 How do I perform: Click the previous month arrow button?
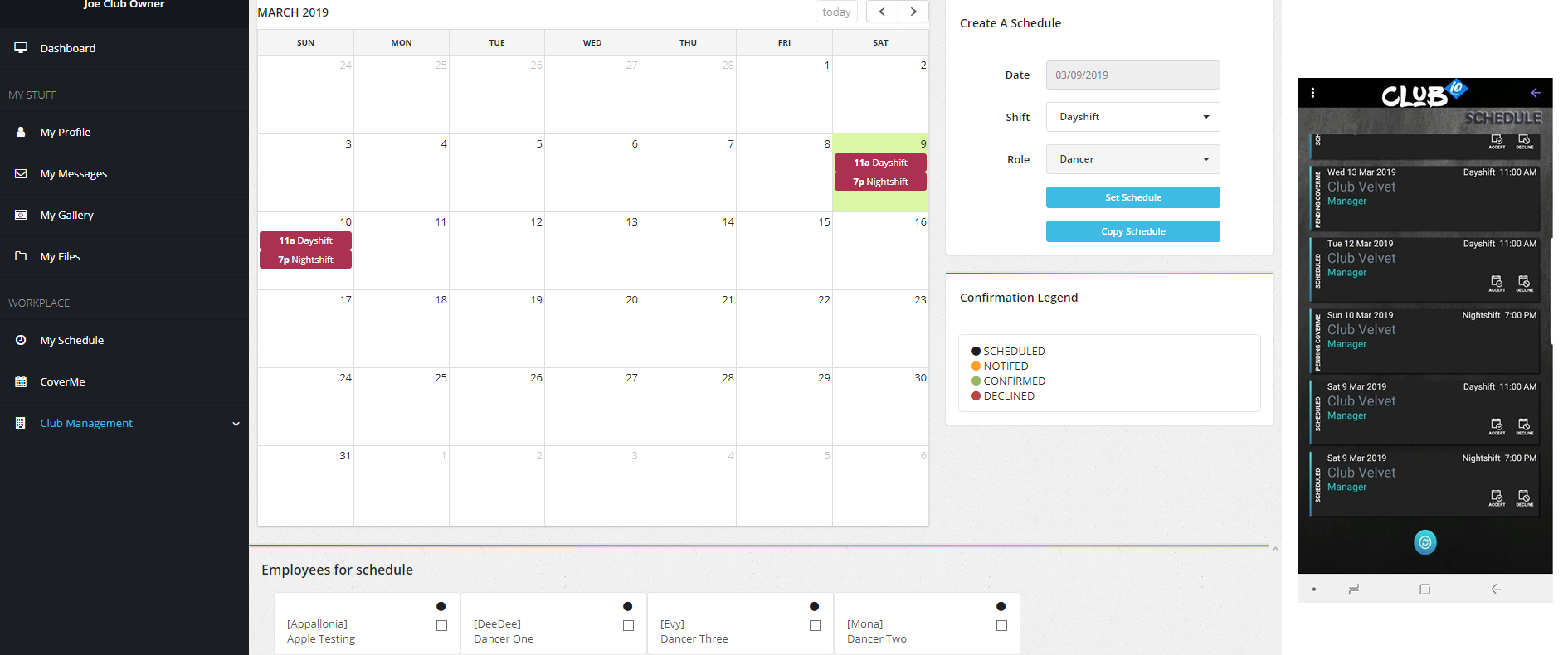pyautogui.click(x=882, y=12)
